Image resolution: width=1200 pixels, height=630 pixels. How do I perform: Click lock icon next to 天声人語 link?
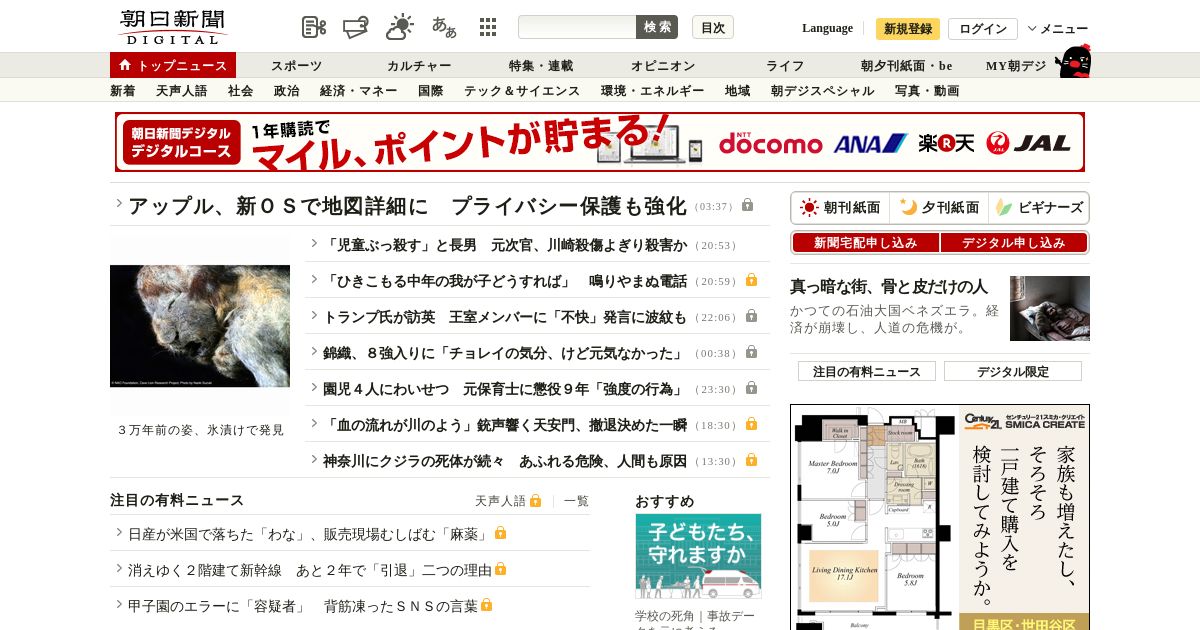click(536, 500)
